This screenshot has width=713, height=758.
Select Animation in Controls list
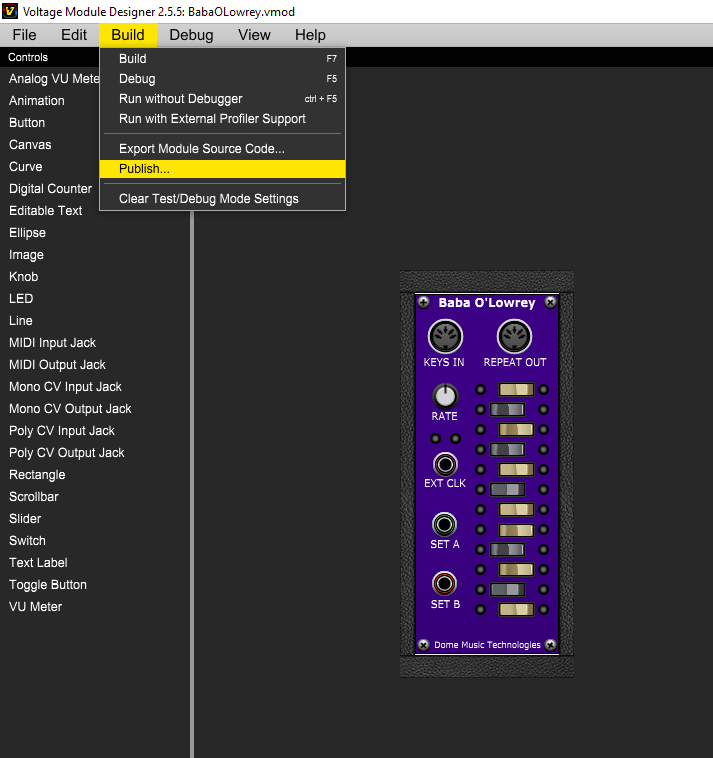coord(37,101)
